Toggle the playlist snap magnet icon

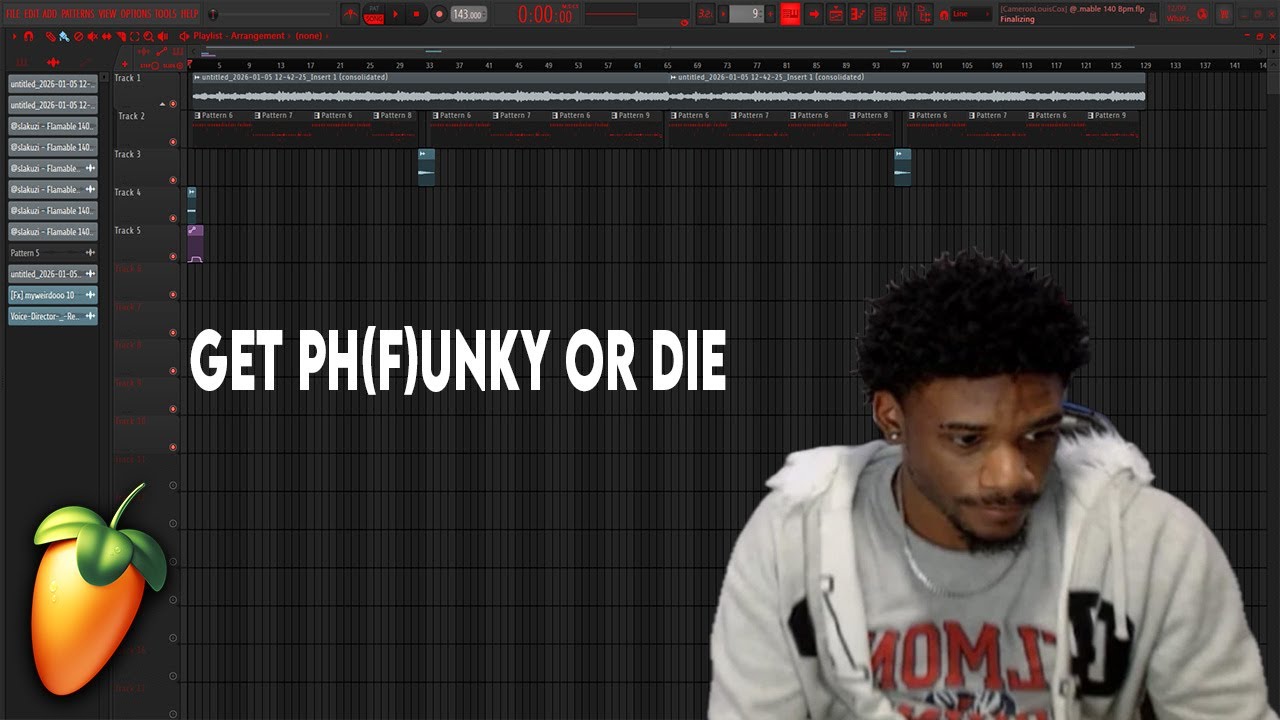pyautogui.click(x=28, y=36)
